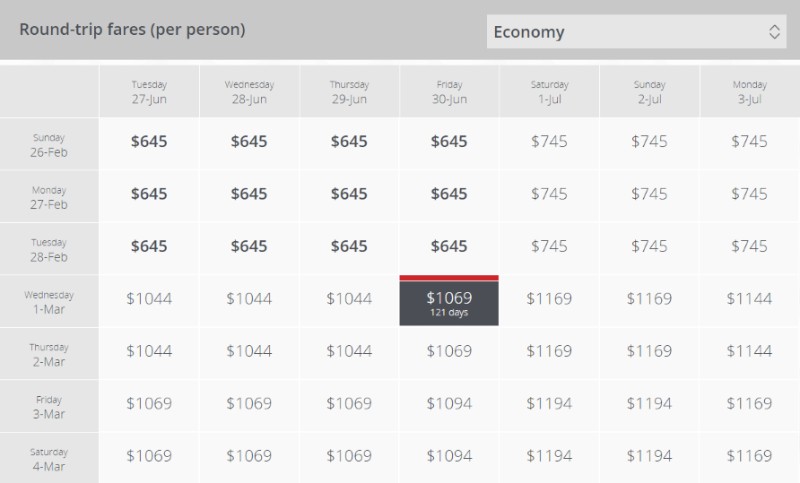Select Tuesday 27-Jun return column header
800x483 pixels.
pyautogui.click(x=149, y=92)
